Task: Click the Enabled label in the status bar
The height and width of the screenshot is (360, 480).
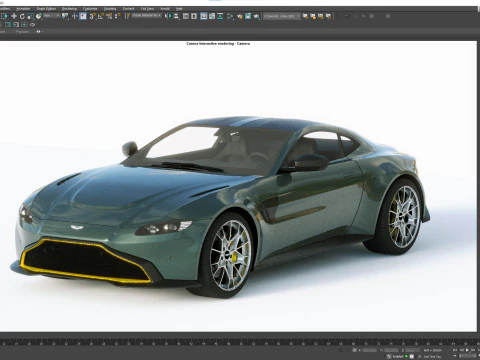Action: point(398,356)
